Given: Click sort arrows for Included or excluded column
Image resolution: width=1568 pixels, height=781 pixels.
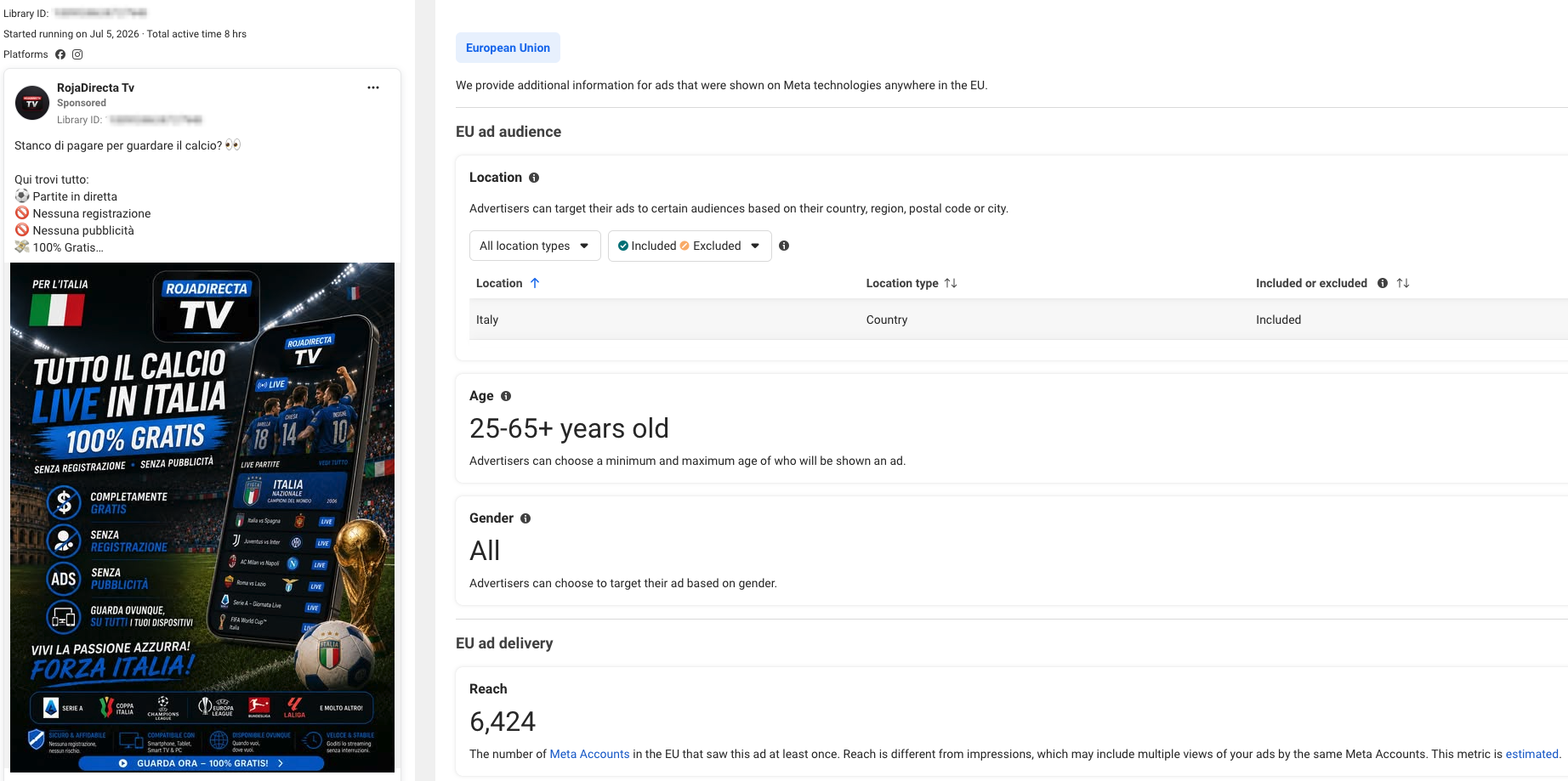Looking at the screenshot, I should coord(1403,283).
